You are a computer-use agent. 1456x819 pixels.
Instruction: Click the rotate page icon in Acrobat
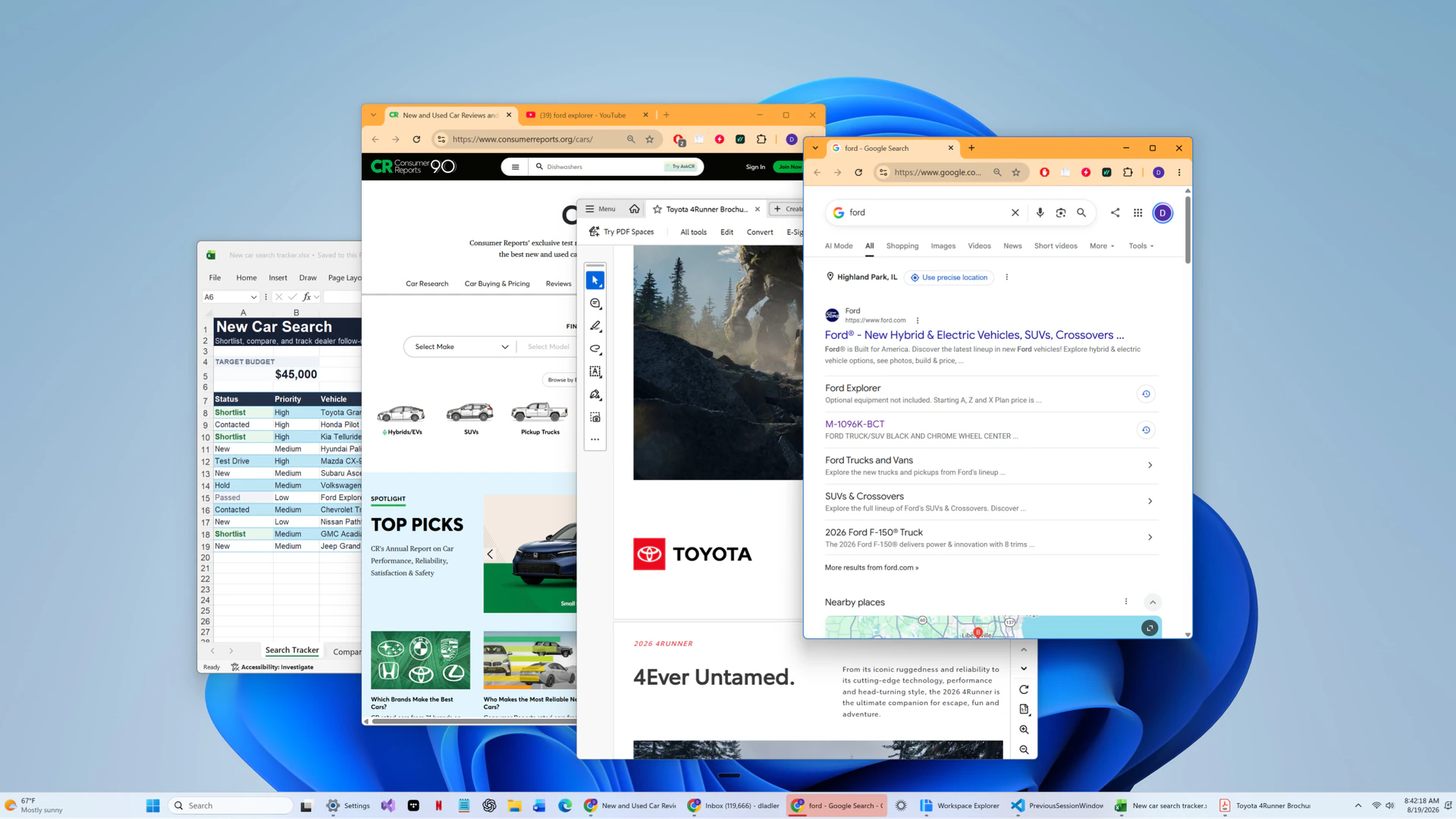[x=1024, y=689]
